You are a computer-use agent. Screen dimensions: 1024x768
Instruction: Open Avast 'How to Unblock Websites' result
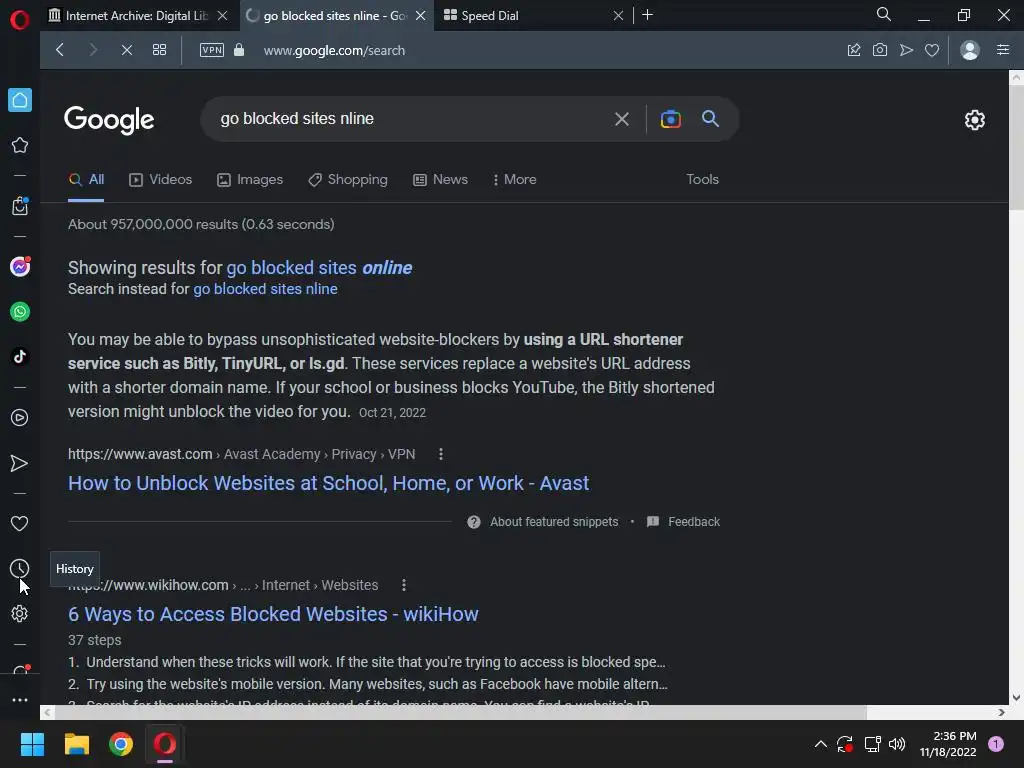[328, 483]
